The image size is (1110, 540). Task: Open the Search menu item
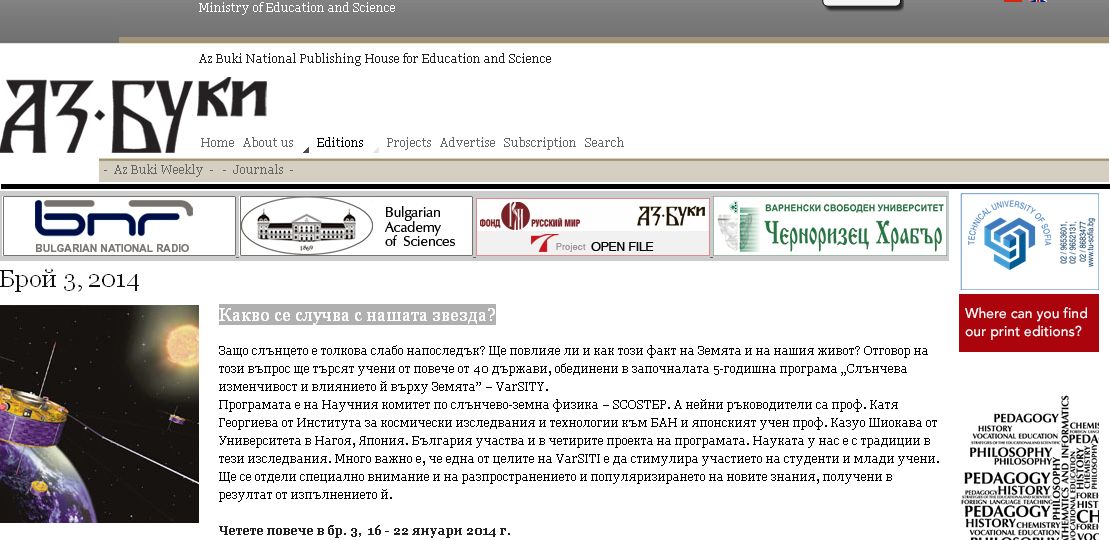tap(604, 142)
